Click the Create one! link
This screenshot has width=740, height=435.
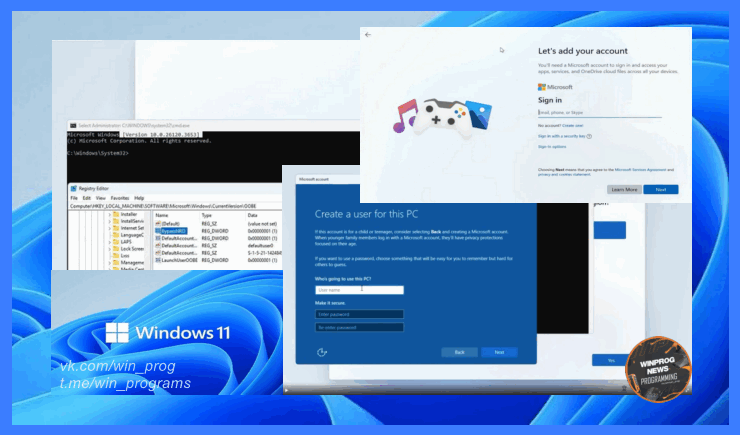click(572, 125)
